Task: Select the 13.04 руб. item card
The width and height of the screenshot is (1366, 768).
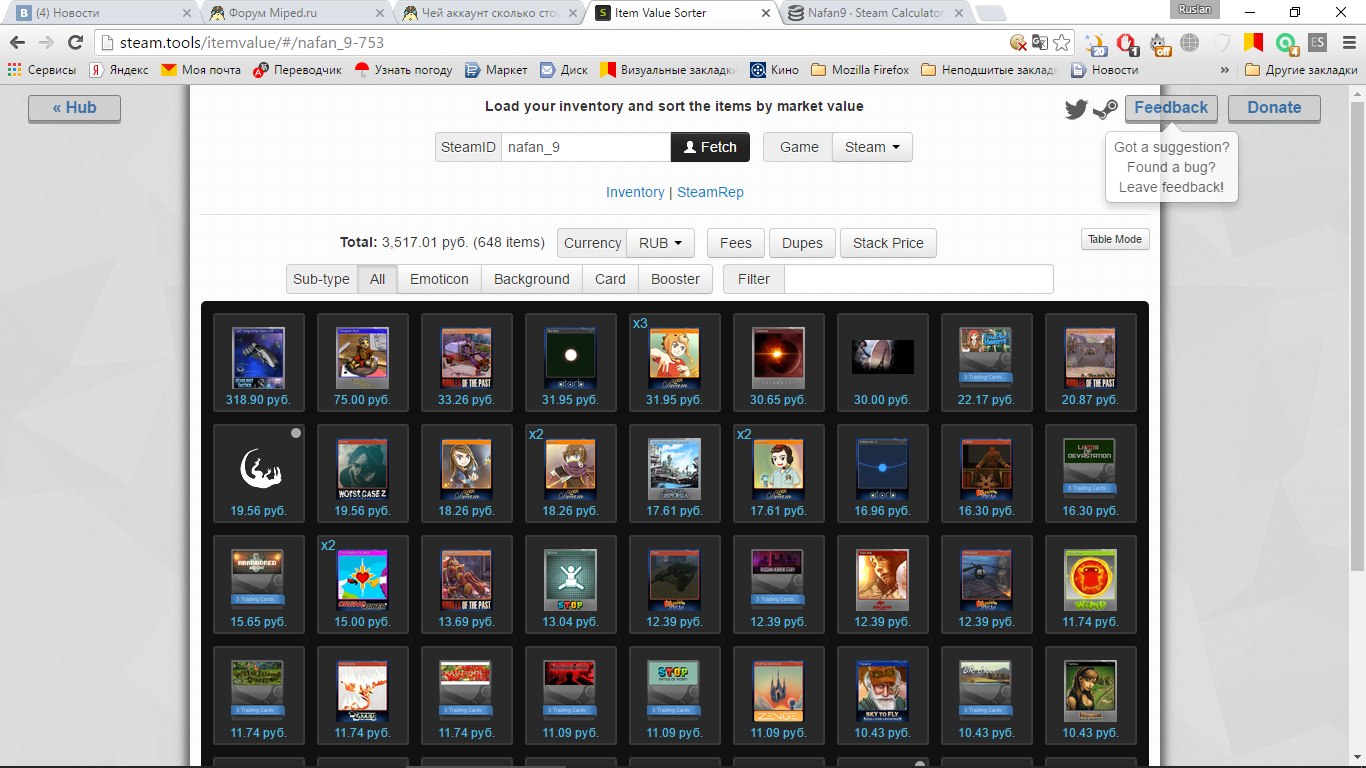Action: [x=571, y=584]
